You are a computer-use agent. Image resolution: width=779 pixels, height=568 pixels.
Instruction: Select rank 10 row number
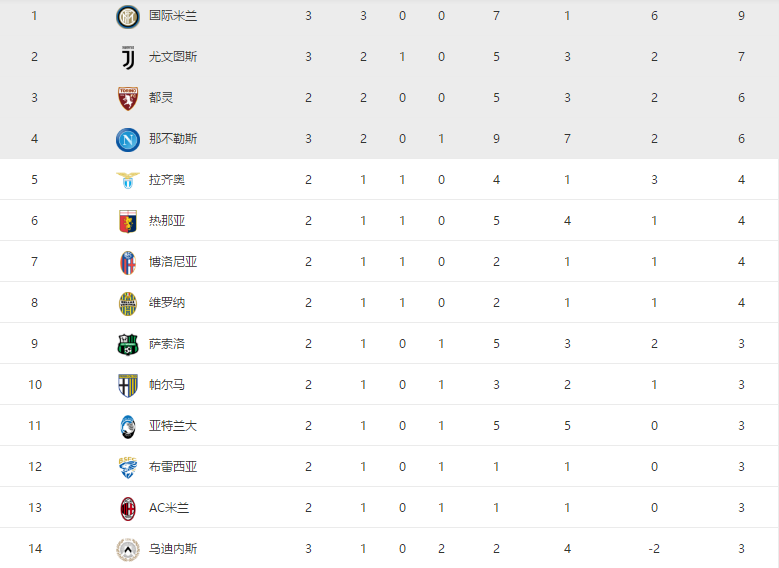(35, 385)
